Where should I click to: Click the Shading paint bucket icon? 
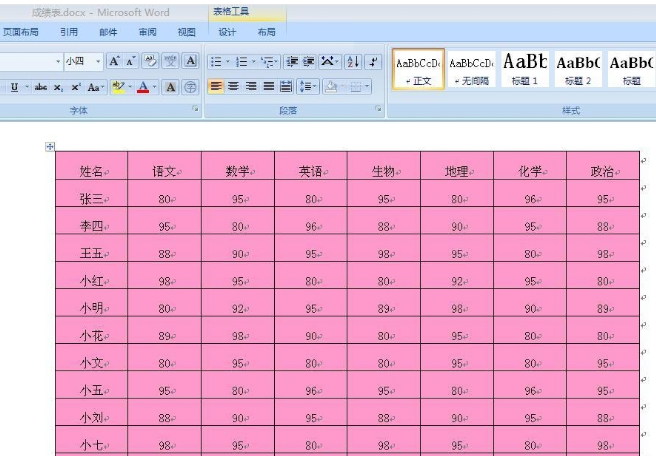(x=331, y=87)
